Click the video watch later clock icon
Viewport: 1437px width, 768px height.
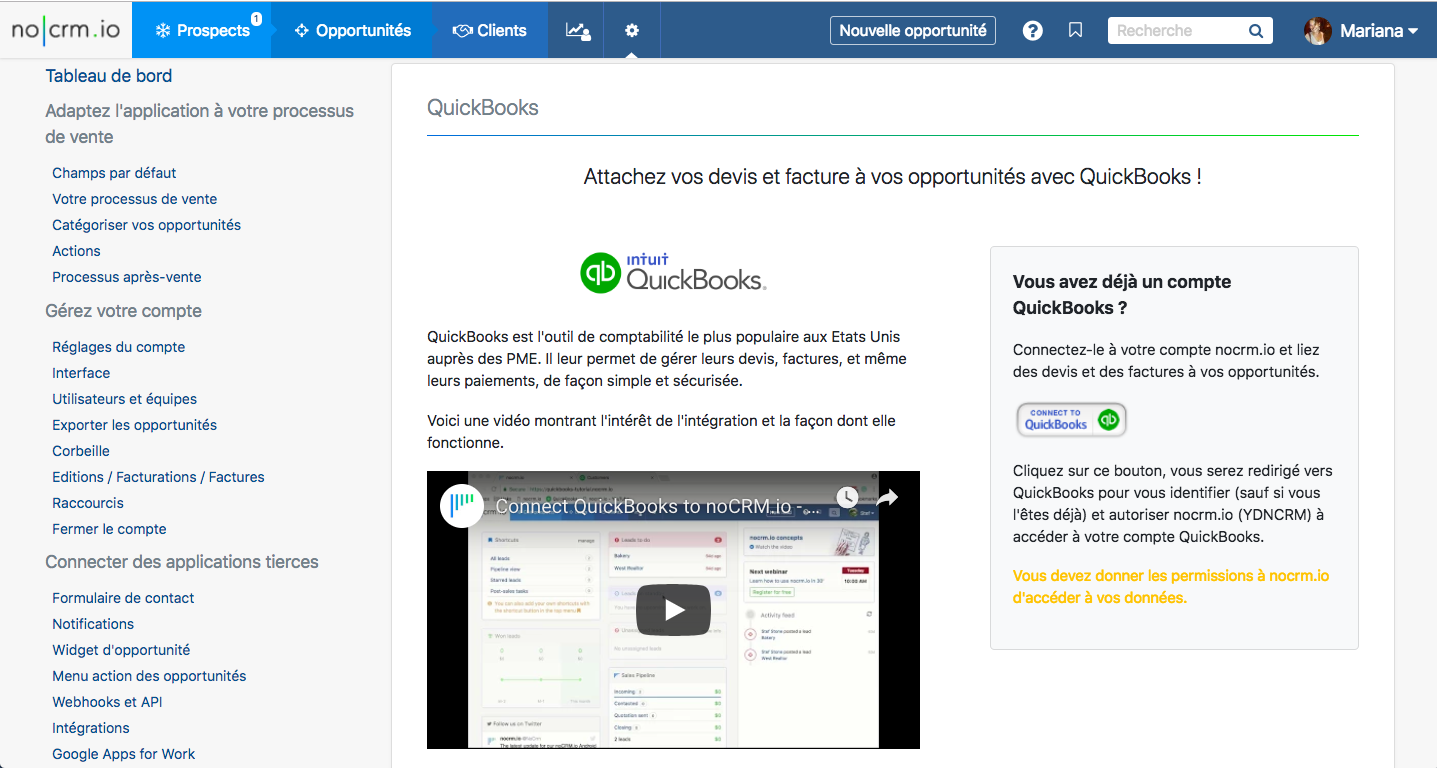click(846, 497)
